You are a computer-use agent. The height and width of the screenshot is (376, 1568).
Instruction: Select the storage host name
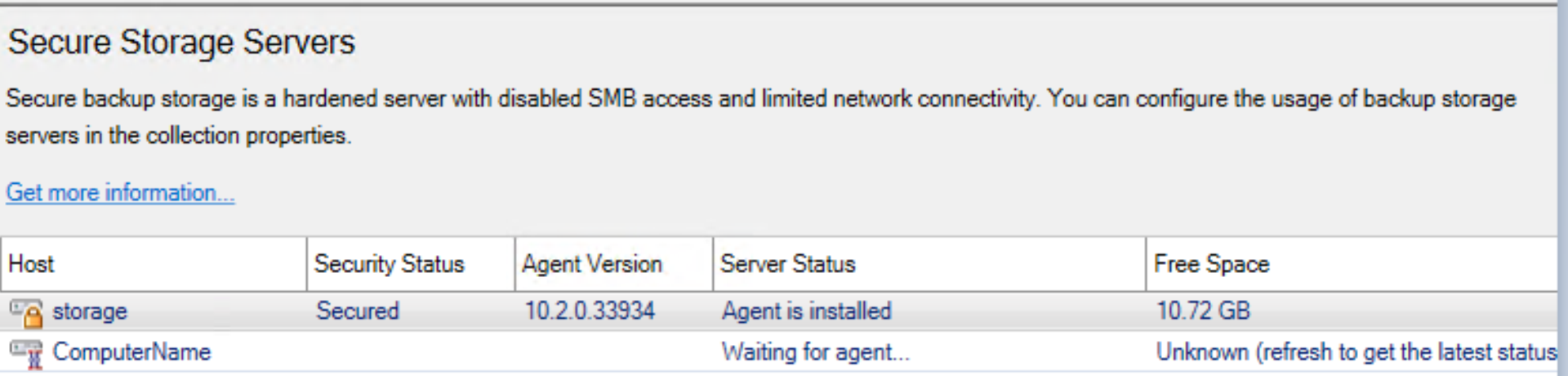point(90,311)
